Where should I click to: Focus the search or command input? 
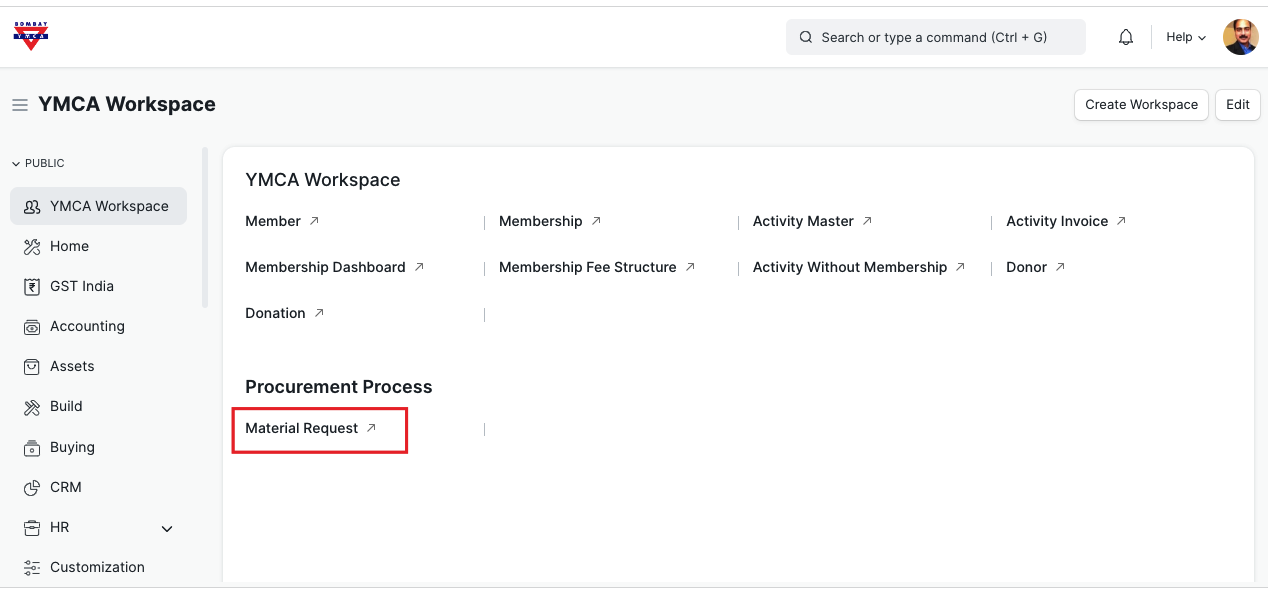point(935,37)
